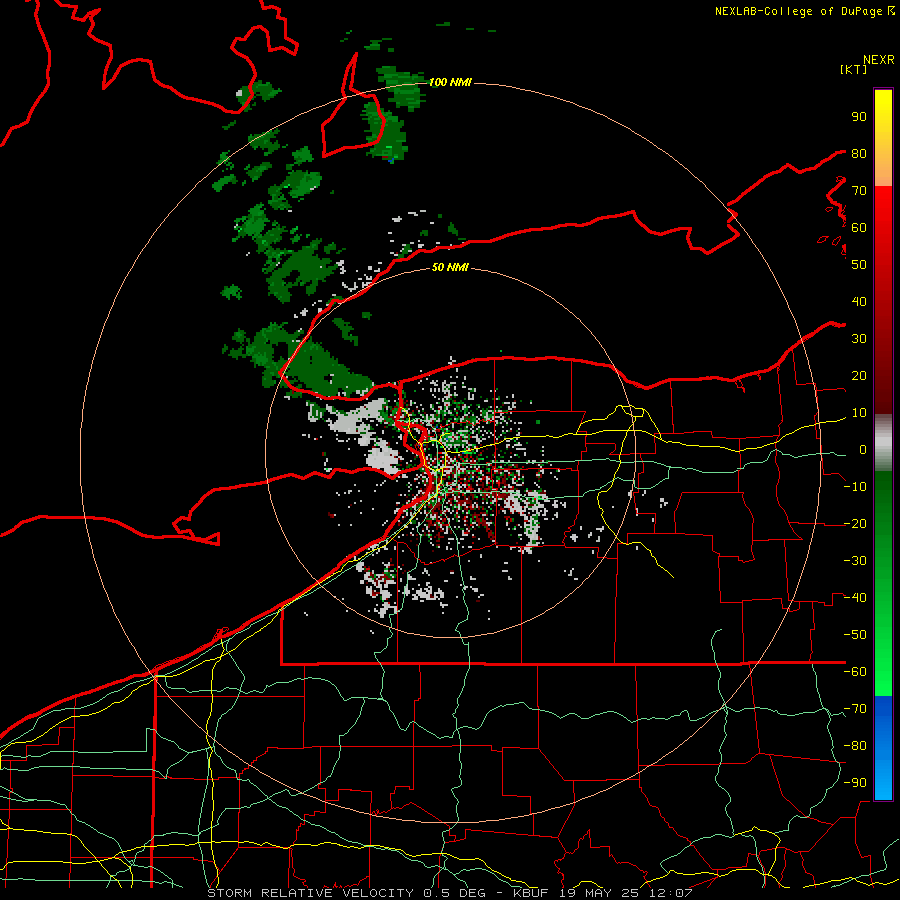Click the -30 value on velocity scale

coord(855,561)
